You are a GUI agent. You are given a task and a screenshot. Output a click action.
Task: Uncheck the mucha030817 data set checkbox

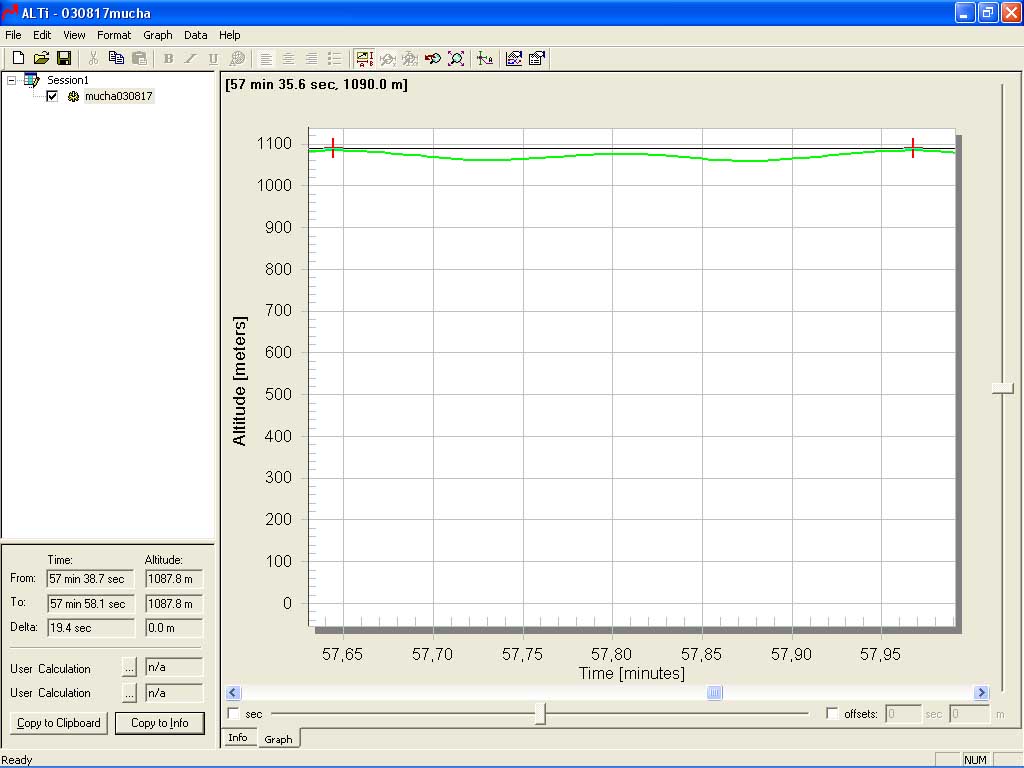click(52, 96)
